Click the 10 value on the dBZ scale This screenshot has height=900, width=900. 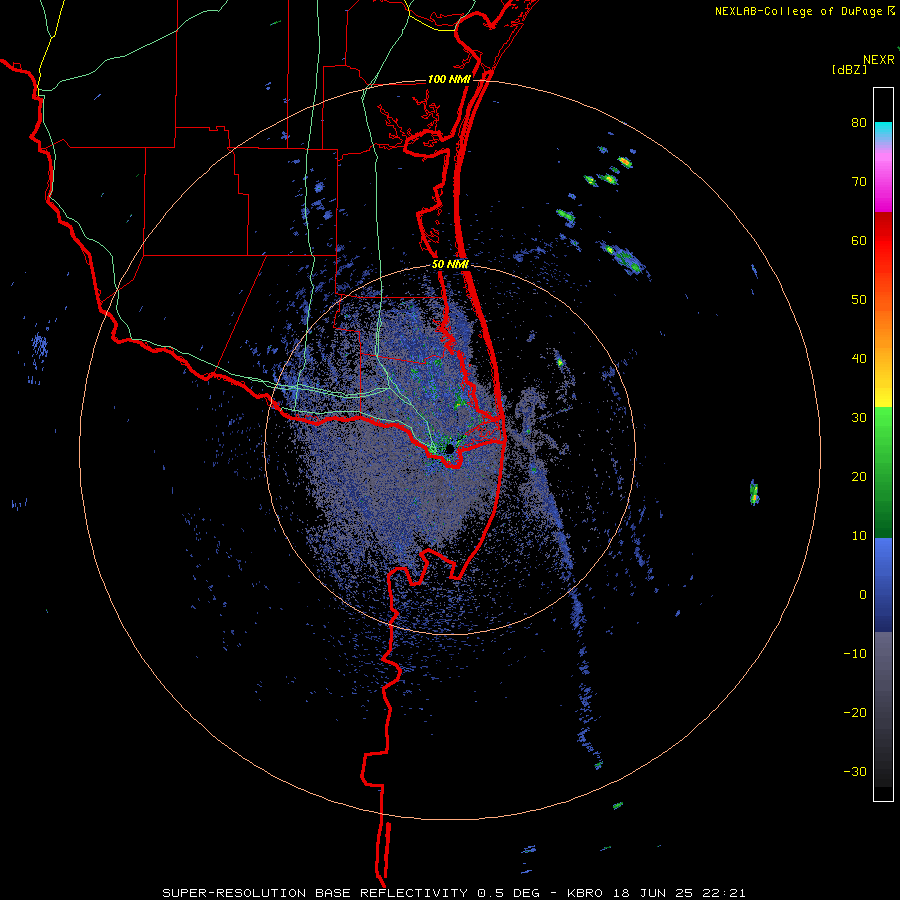[859, 536]
